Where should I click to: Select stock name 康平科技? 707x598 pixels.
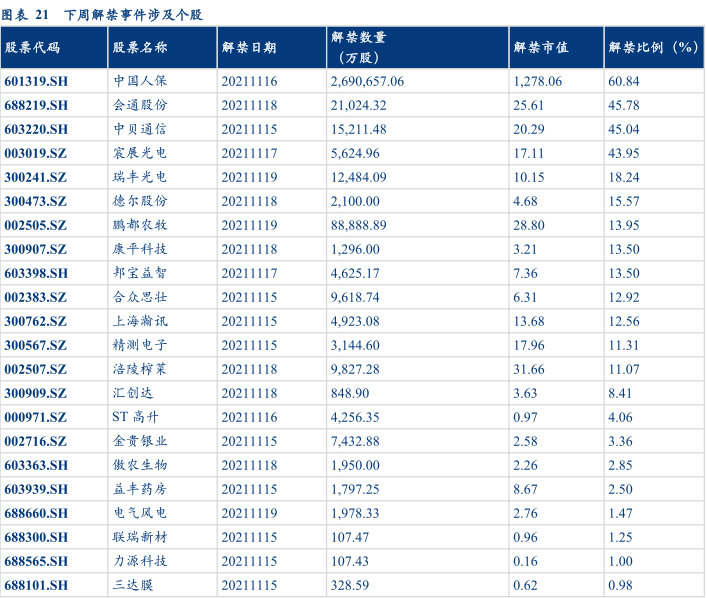(140, 248)
